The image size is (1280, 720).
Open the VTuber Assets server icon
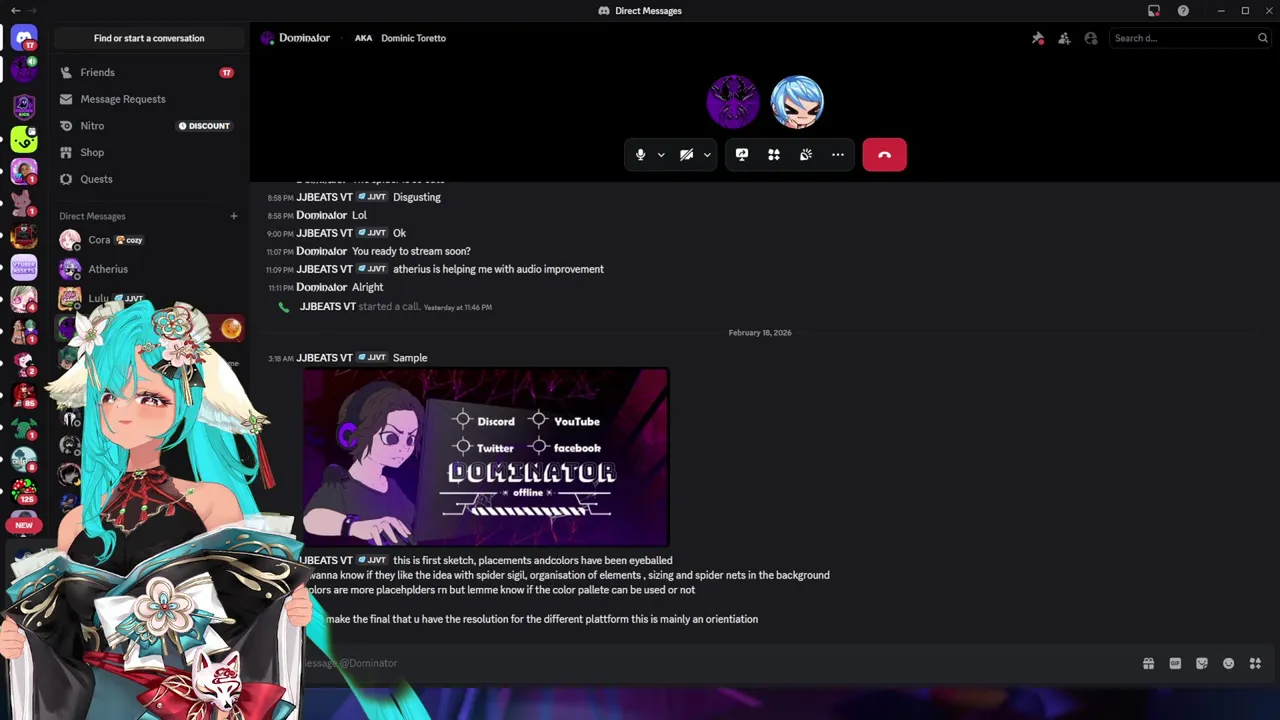(24, 267)
